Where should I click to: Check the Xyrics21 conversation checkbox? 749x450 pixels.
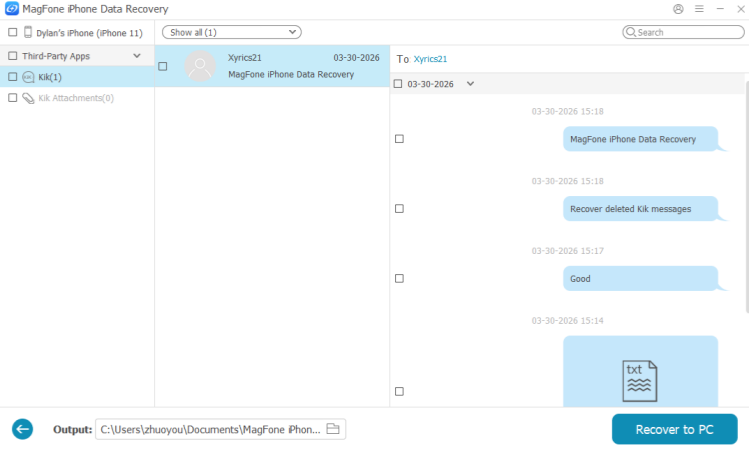[x=163, y=66]
